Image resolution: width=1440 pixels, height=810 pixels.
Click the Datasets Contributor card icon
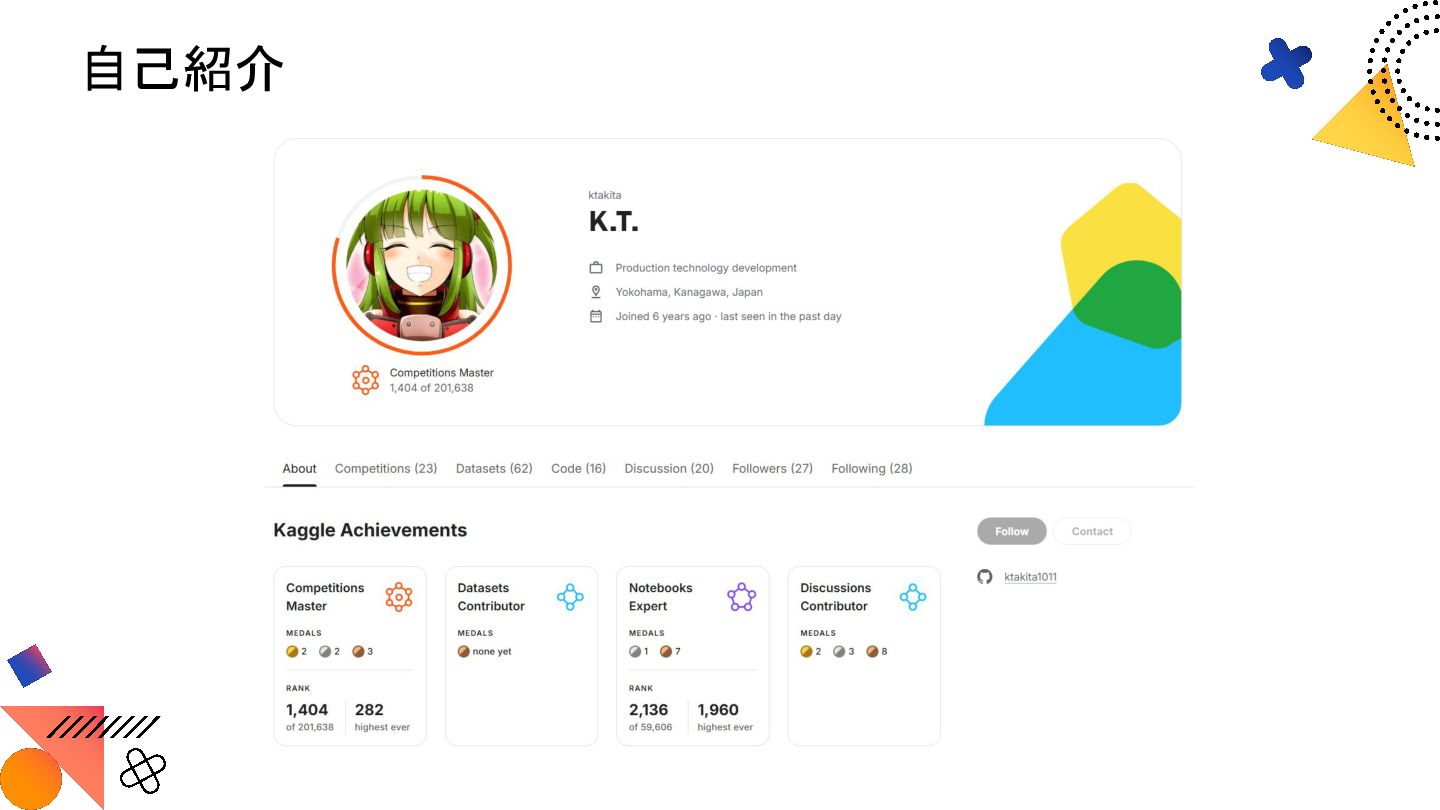[570, 597]
